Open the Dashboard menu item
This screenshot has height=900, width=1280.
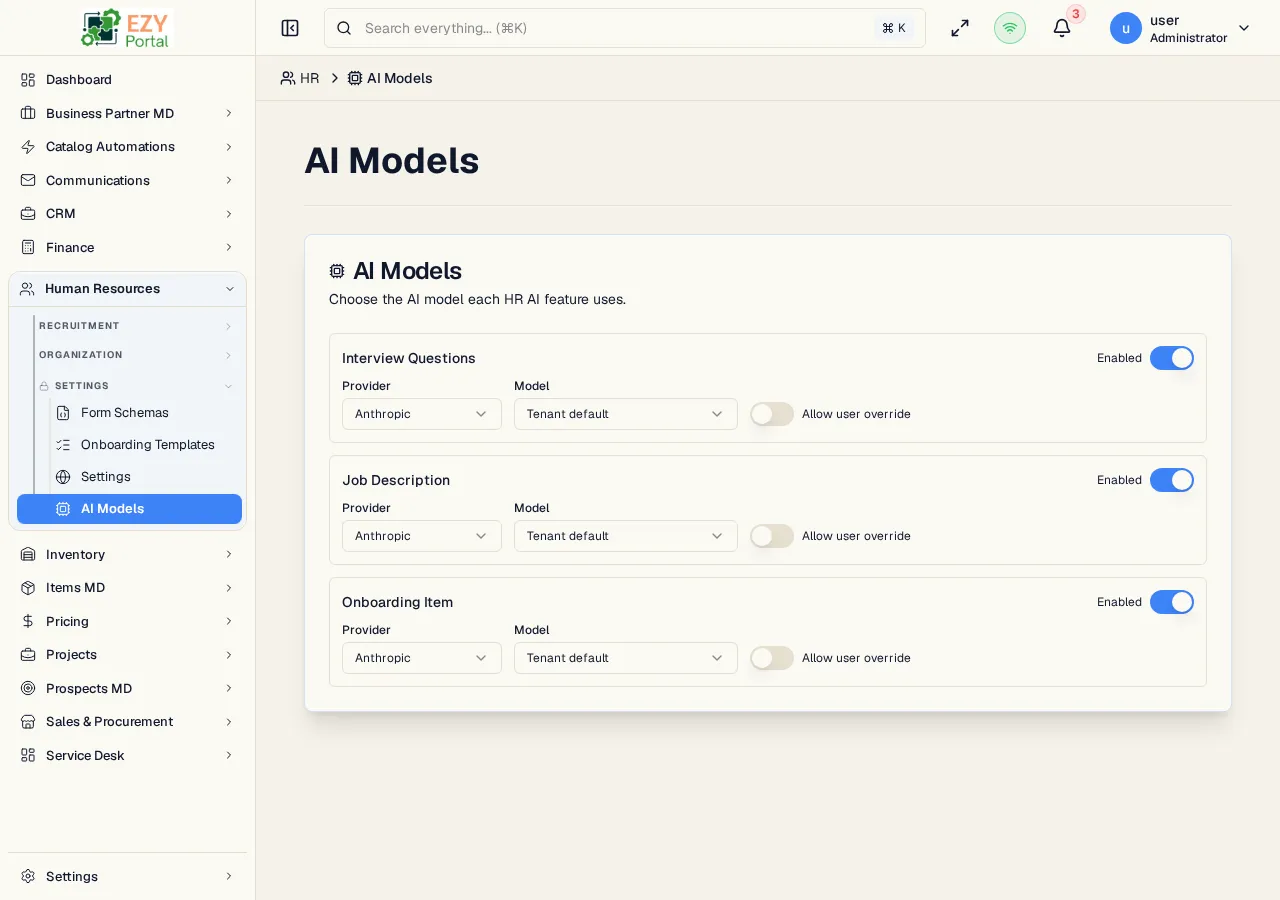click(x=128, y=79)
